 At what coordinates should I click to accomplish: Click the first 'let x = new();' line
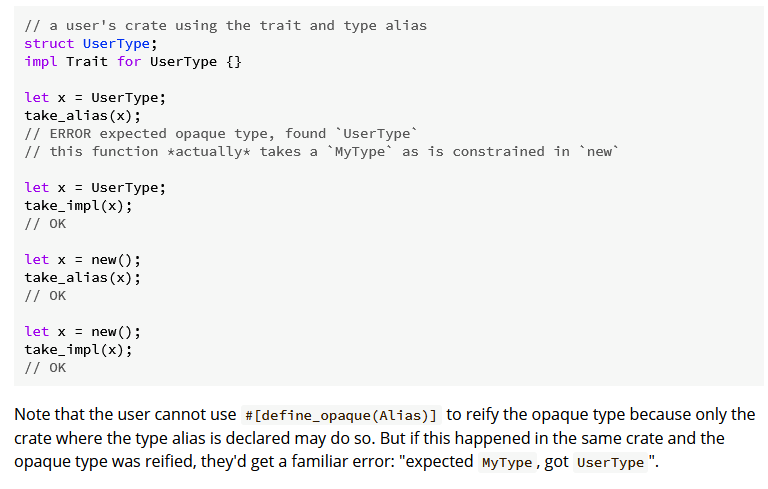pos(83,260)
